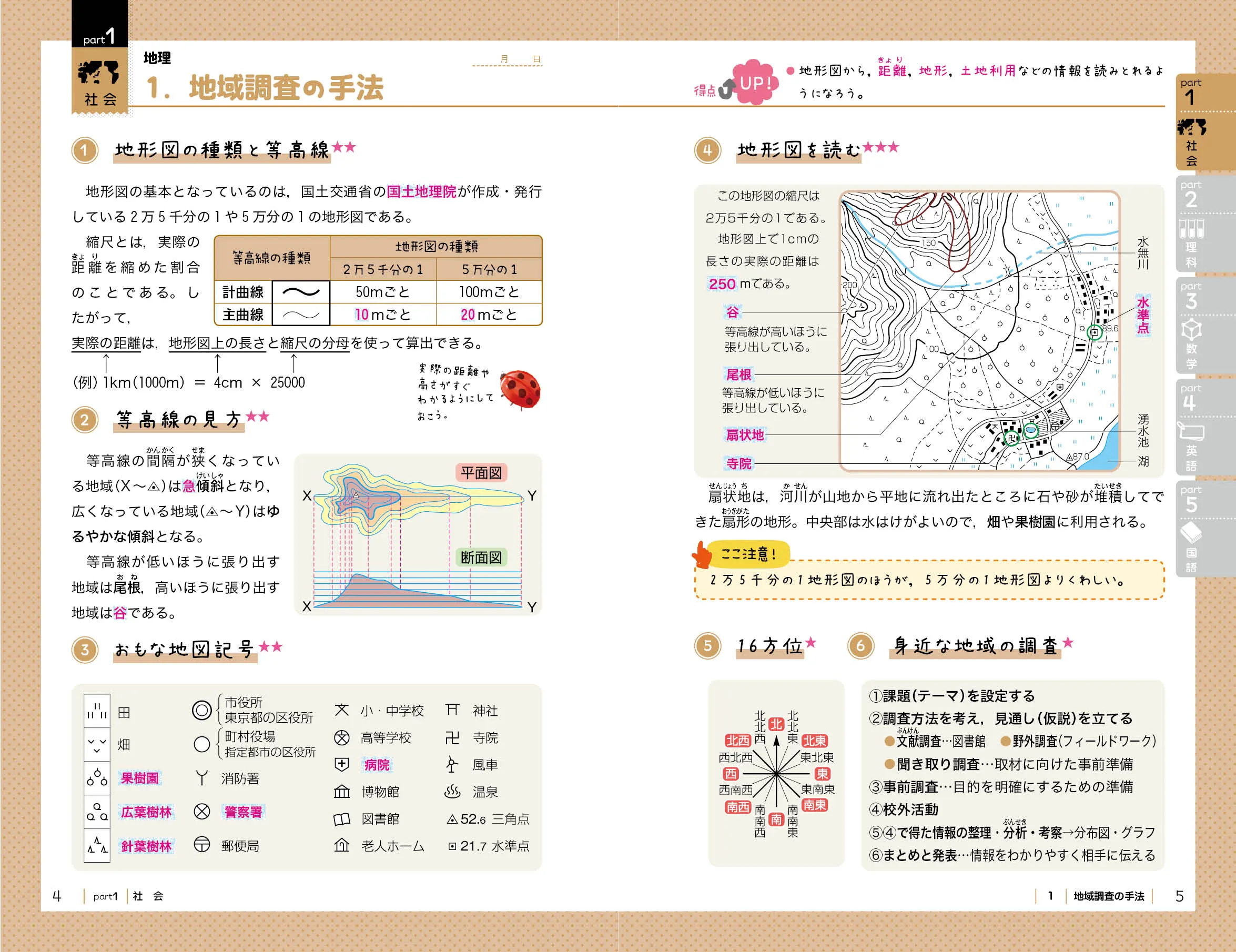Click the ladybug illustration
Viewport: 1236px width, 952px height.
point(521,389)
